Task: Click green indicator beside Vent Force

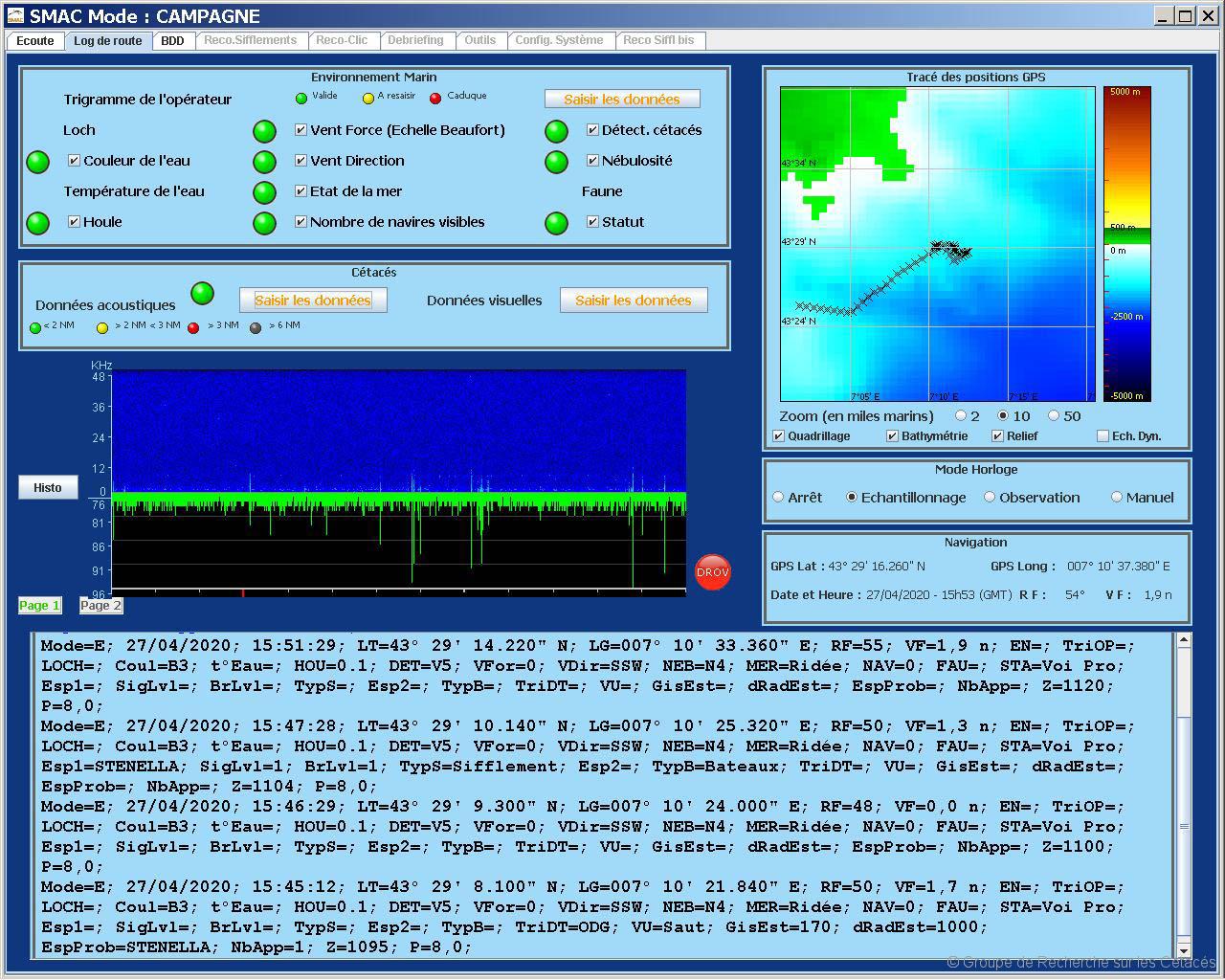Action: pos(264,131)
